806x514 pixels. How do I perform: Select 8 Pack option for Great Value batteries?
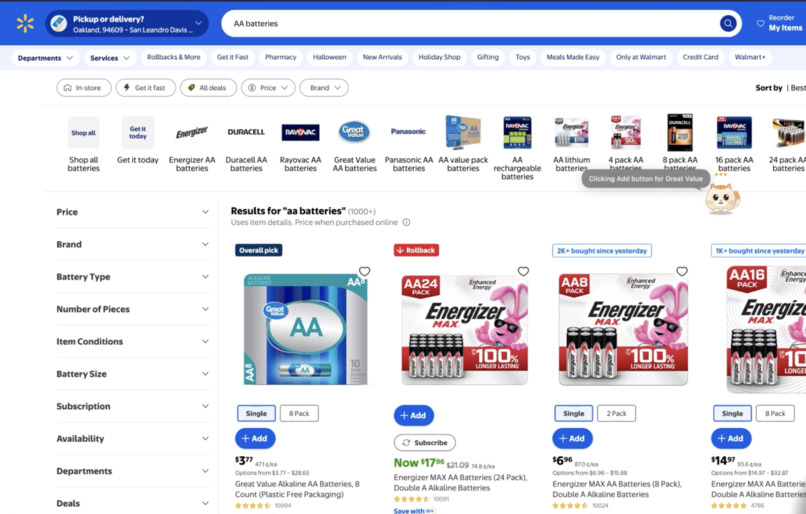point(299,413)
